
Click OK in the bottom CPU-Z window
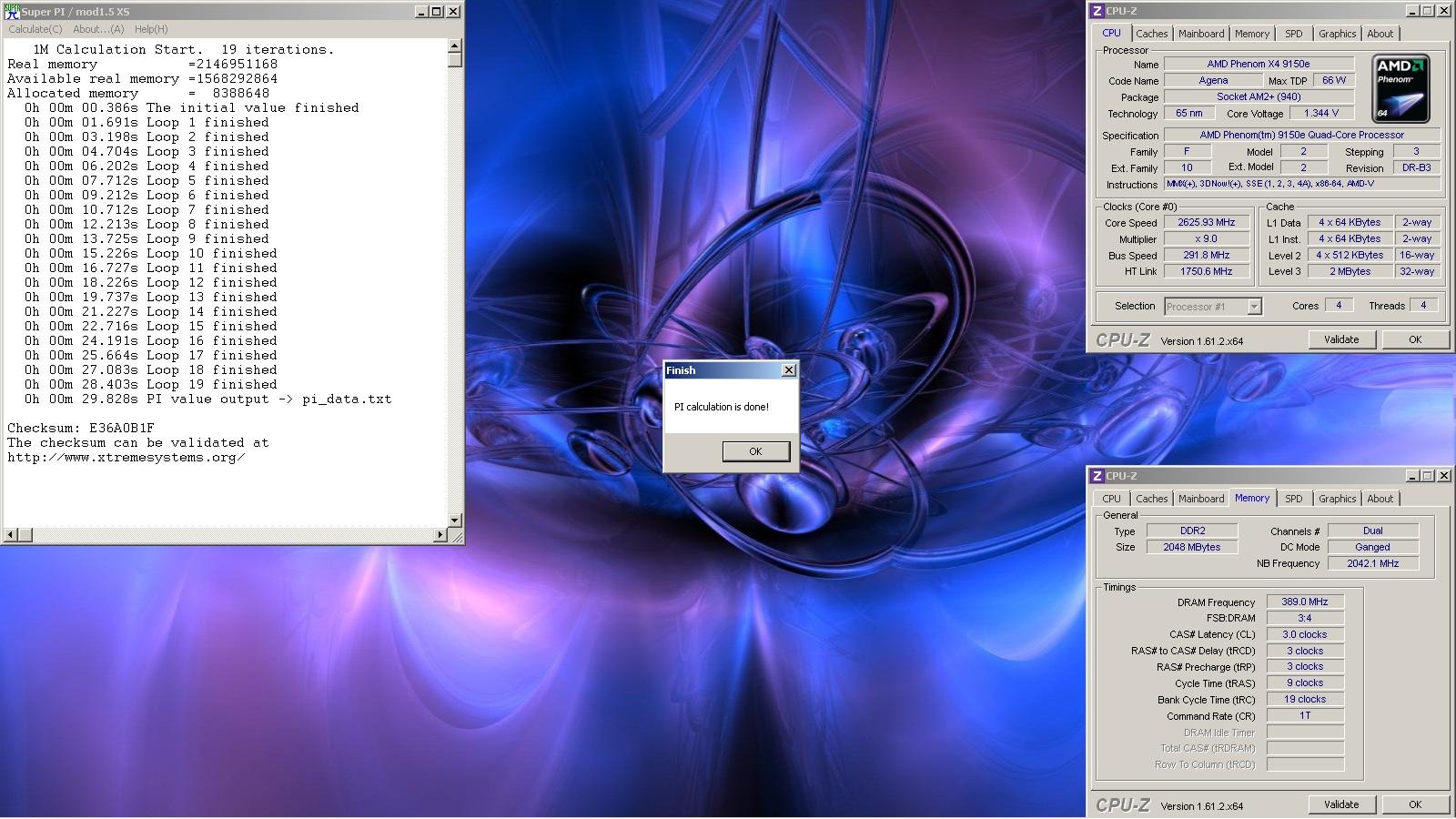tap(1415, 804)
